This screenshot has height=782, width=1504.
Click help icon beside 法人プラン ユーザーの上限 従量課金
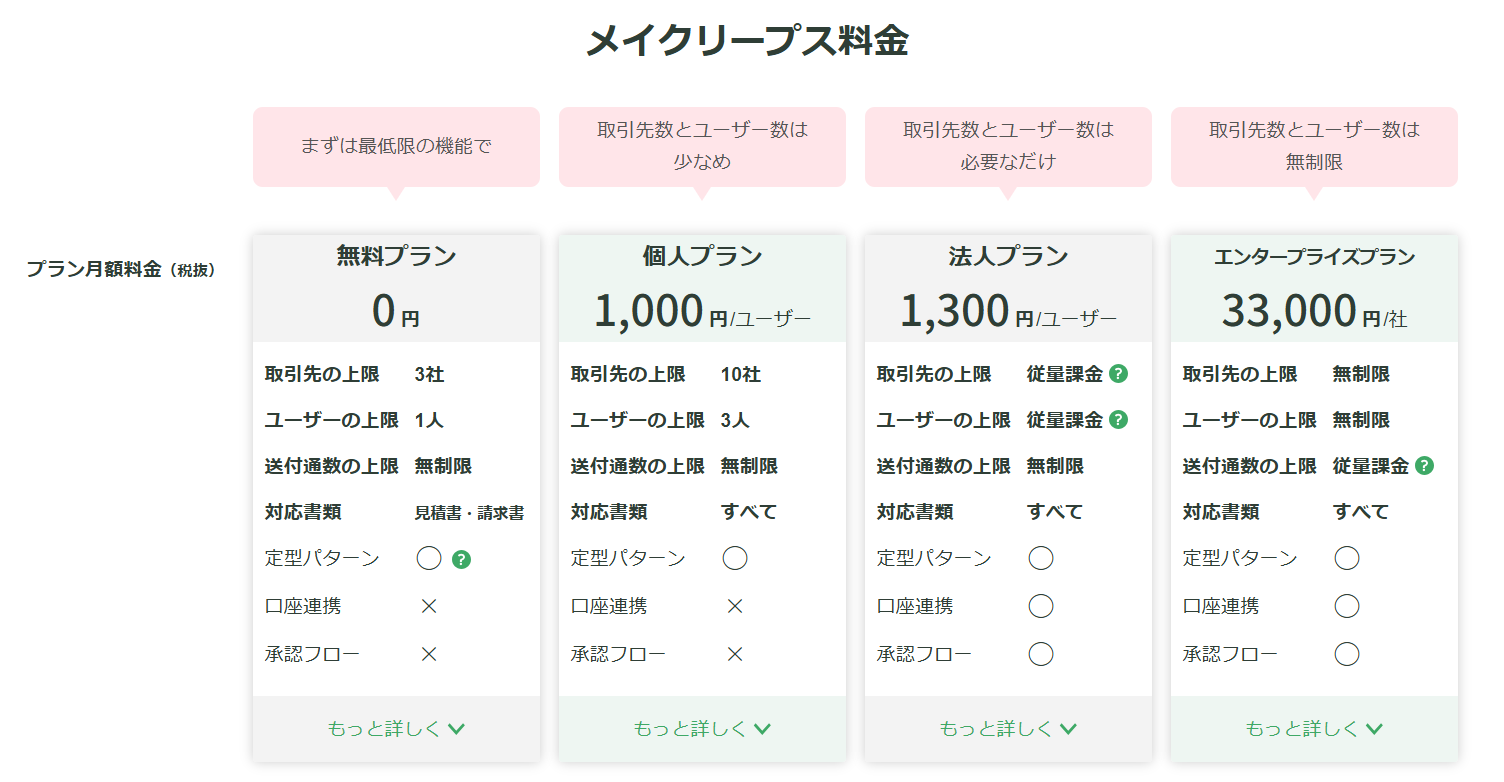tap(1119, 420)
